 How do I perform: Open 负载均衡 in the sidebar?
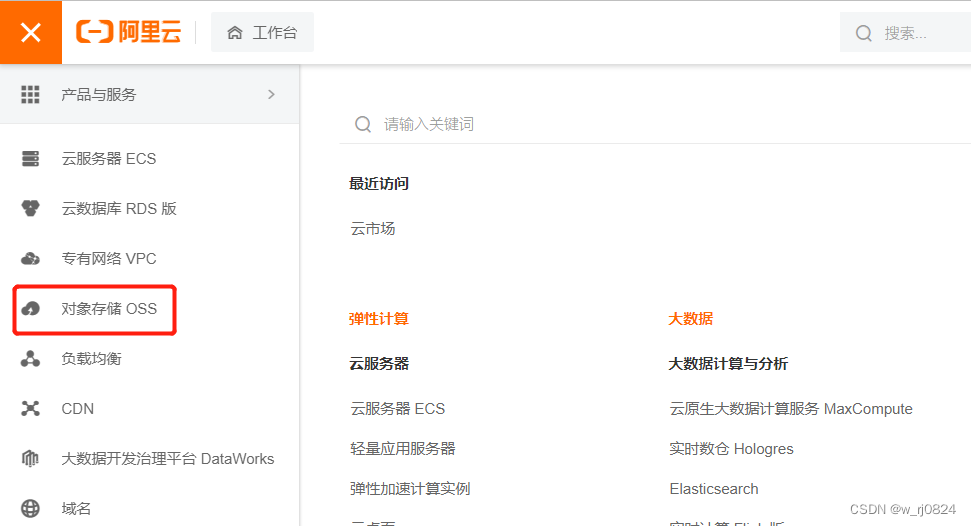pyautogui.click(x=91, y=359)
